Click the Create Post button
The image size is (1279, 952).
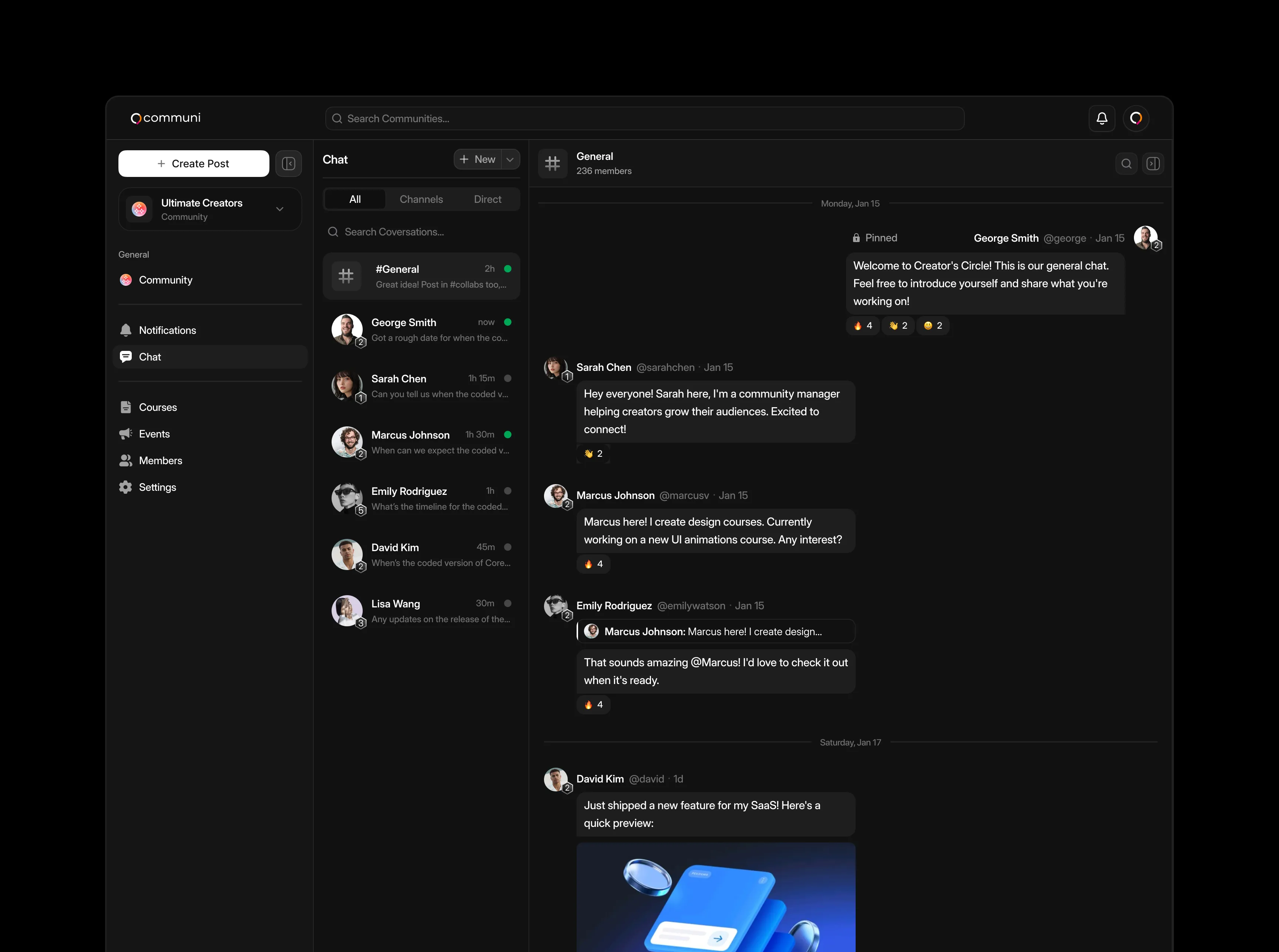coord(194,164)
